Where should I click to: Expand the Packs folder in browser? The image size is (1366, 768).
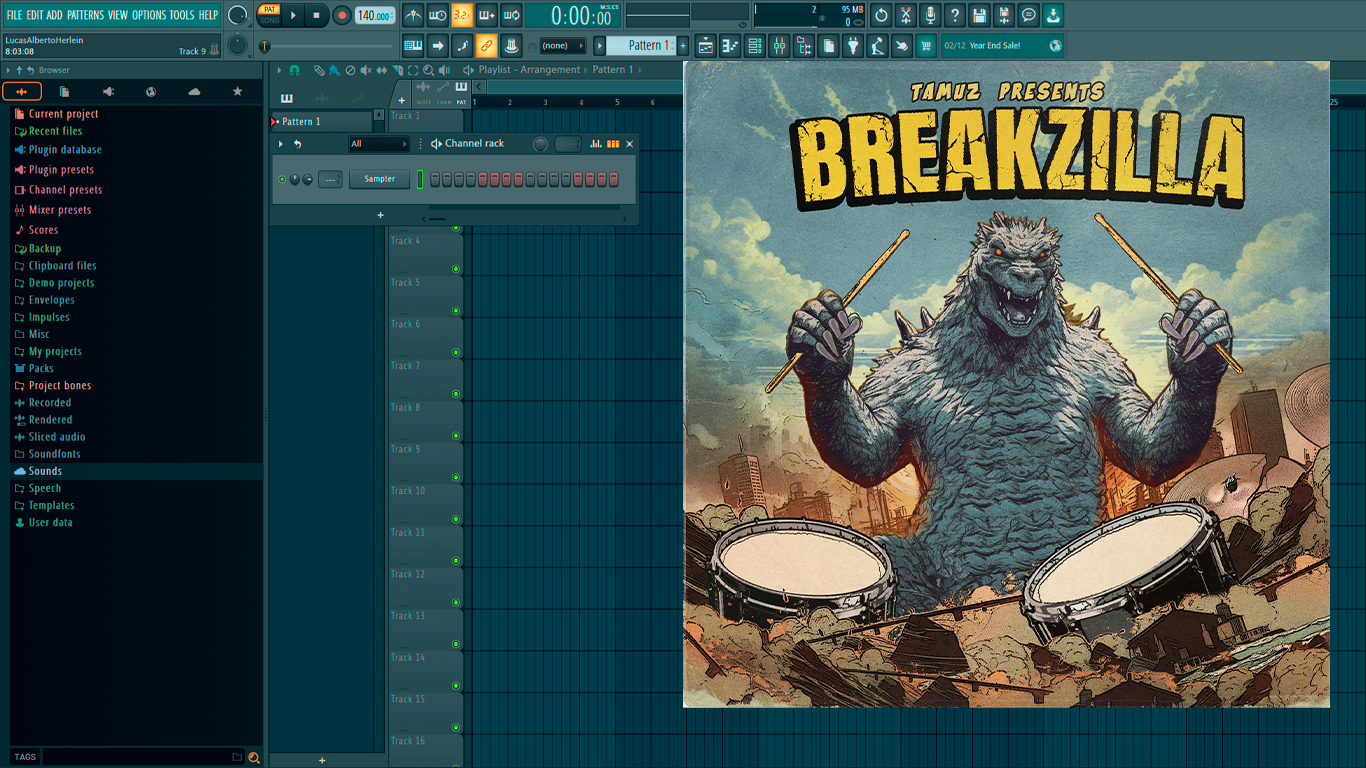pos(40,368)
